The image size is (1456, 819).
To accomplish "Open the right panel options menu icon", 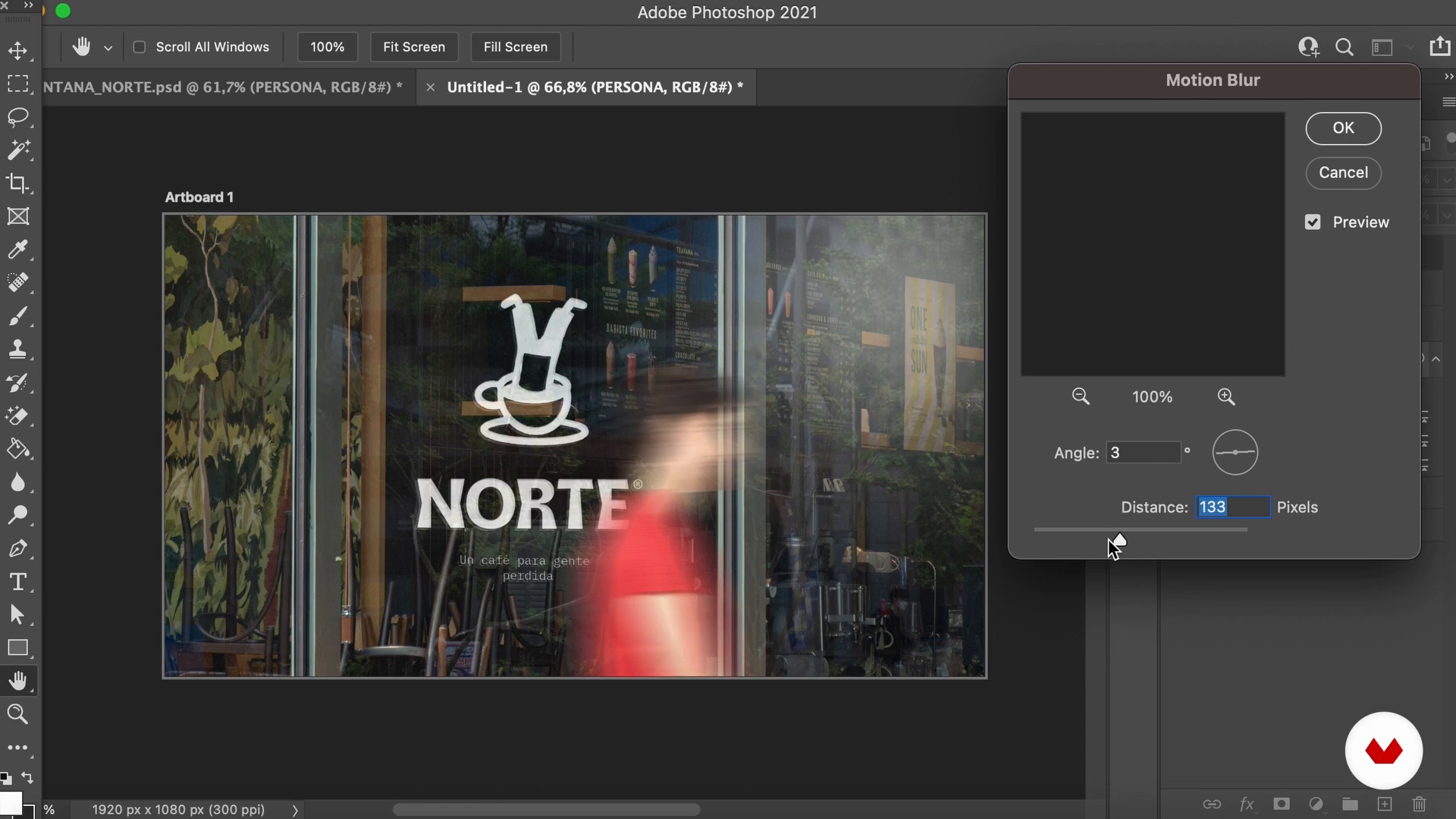I will tap(1448, 102).
